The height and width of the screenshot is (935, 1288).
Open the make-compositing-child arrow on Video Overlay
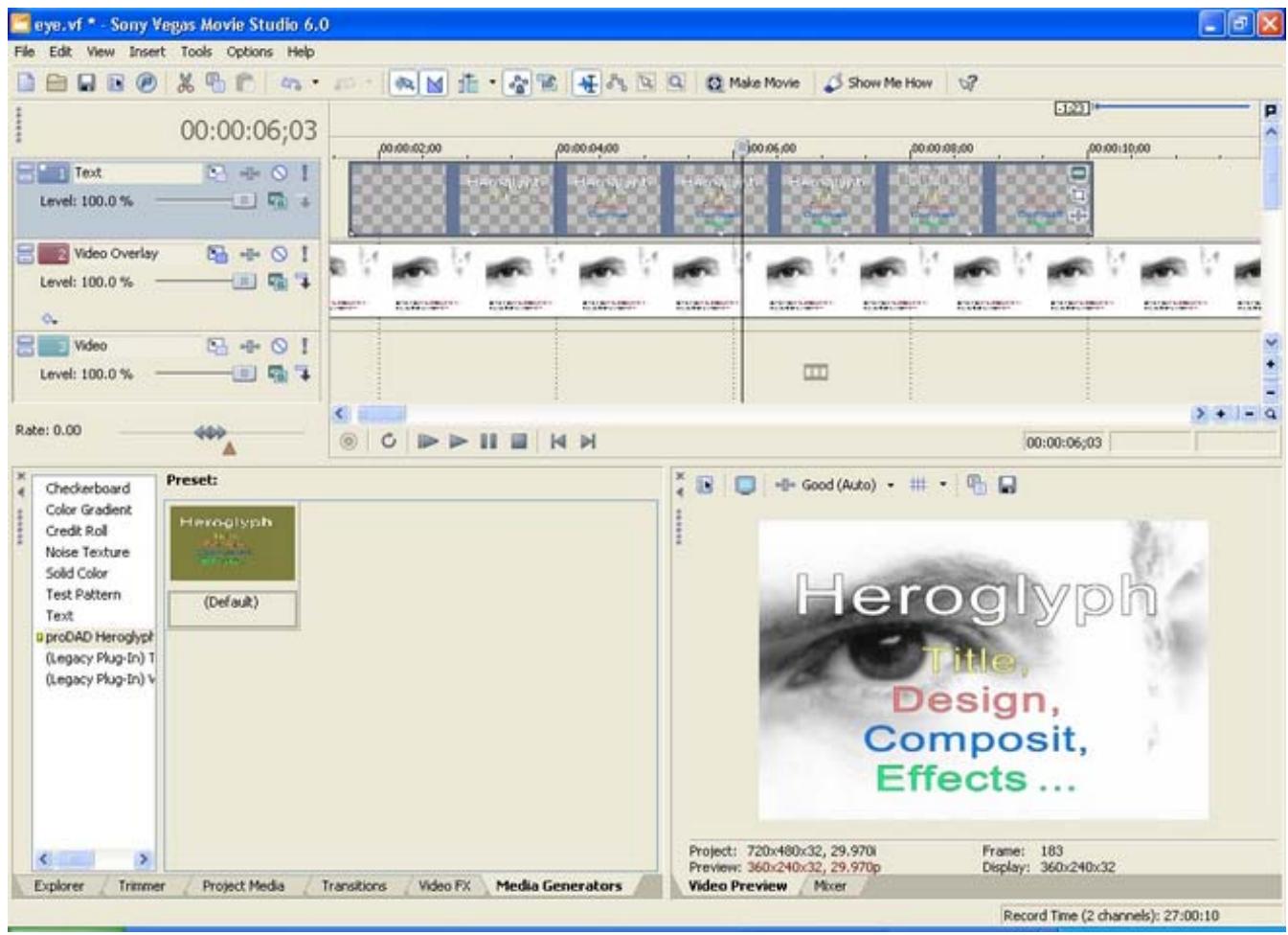[x=304, y=282]
